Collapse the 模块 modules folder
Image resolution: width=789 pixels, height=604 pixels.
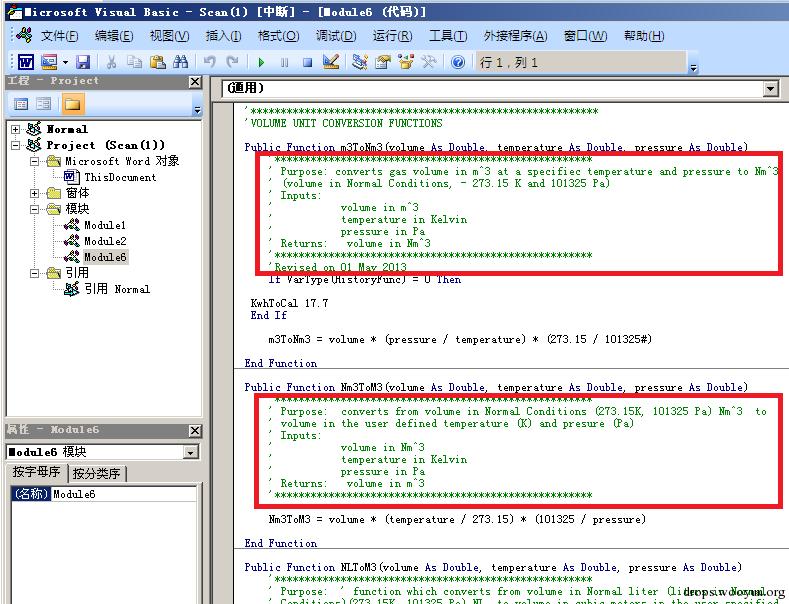pyautogui.click(x=34, y=209)
